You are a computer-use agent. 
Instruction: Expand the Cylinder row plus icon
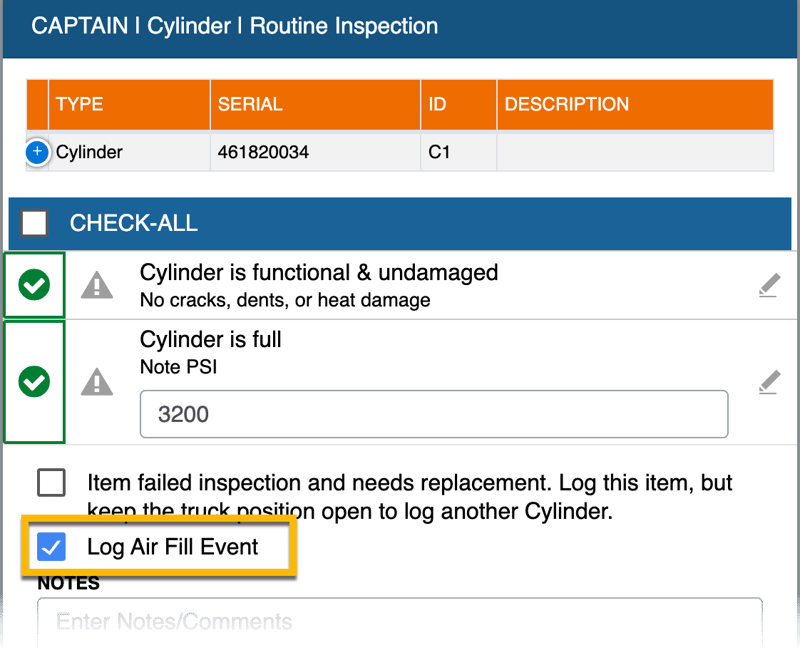[37, 153]
